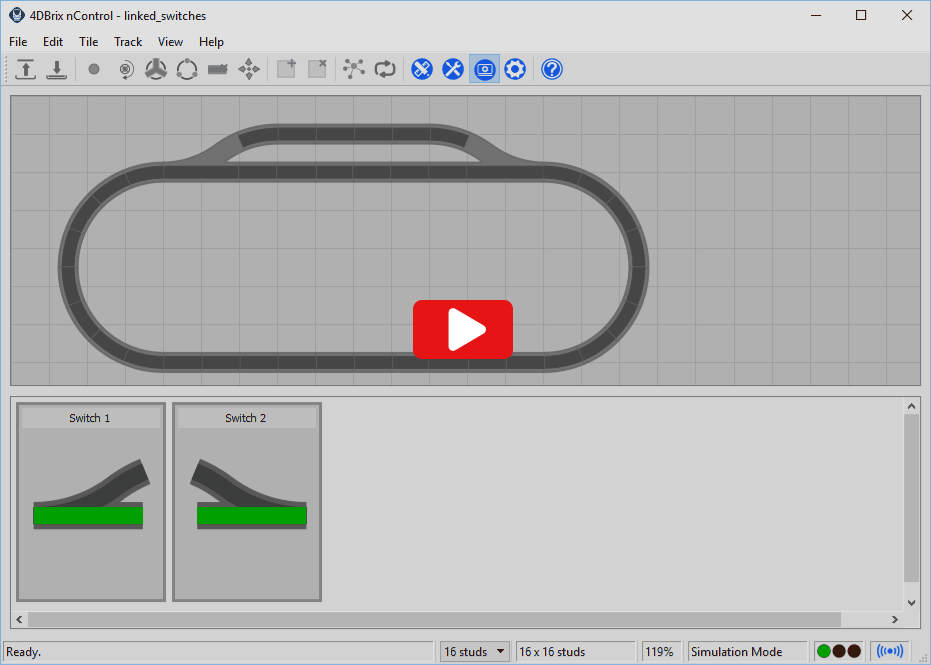Click the blue ruler and pencil icon
931x665 pixels.
pyautogui.click(x=422, y=69)
